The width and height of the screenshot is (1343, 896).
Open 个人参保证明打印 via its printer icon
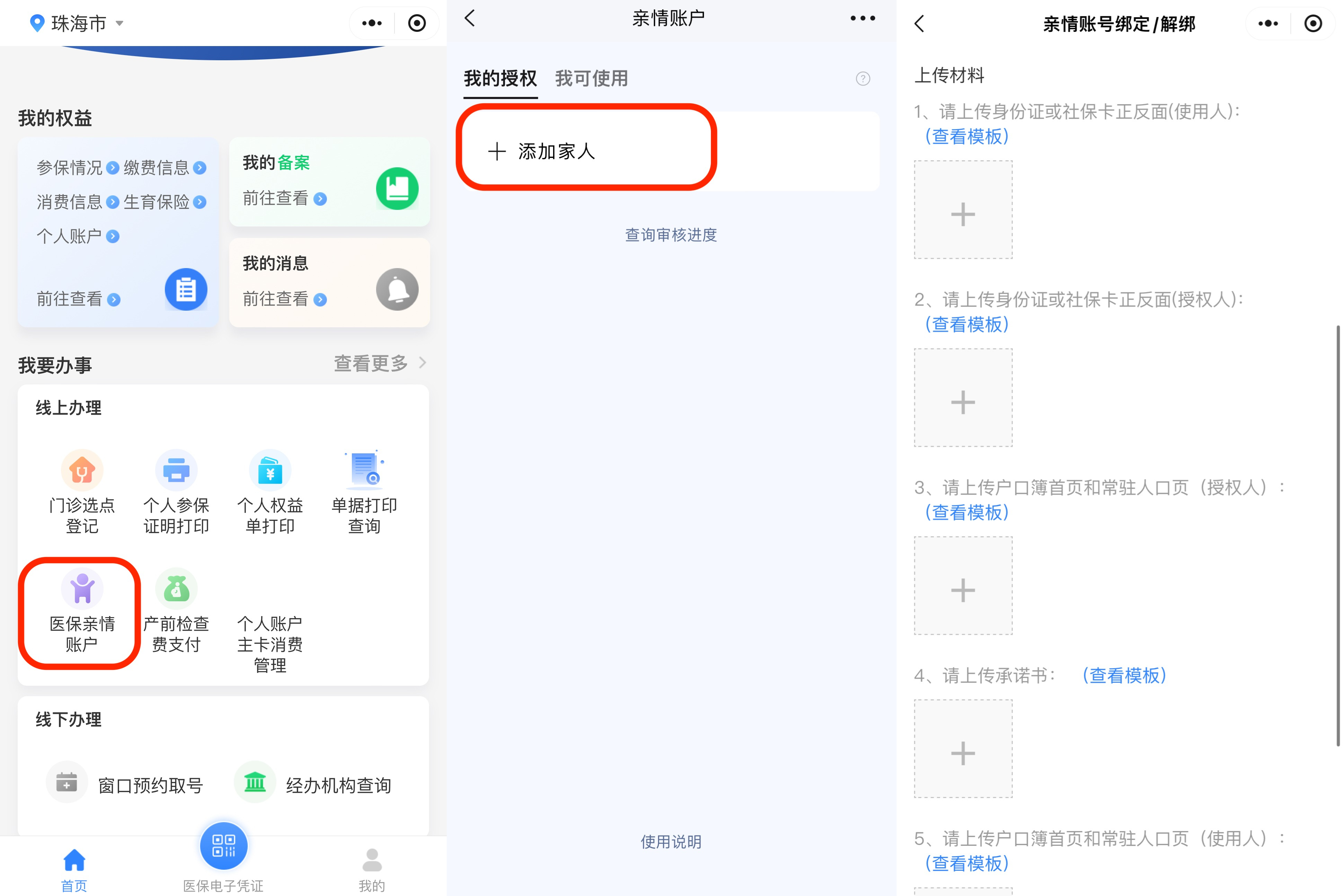click(175, 470)
